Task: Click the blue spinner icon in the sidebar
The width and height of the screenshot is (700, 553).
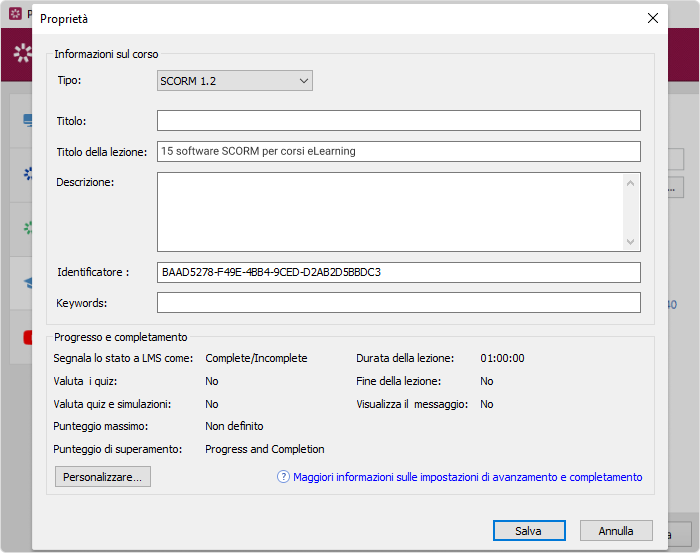Action: coord(28,174)
